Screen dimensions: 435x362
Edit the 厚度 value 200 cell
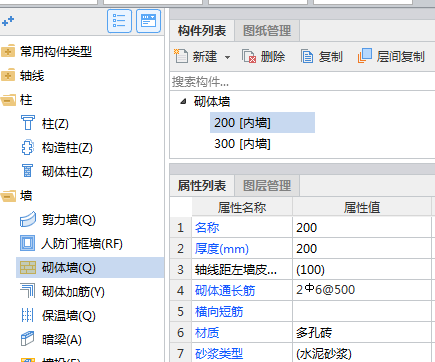362,249
